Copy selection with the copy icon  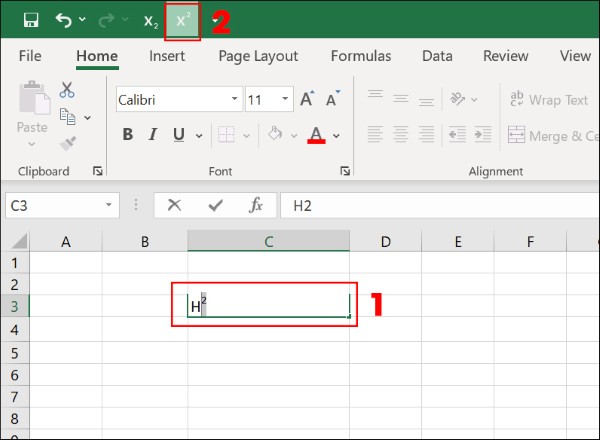pos(68,117)
